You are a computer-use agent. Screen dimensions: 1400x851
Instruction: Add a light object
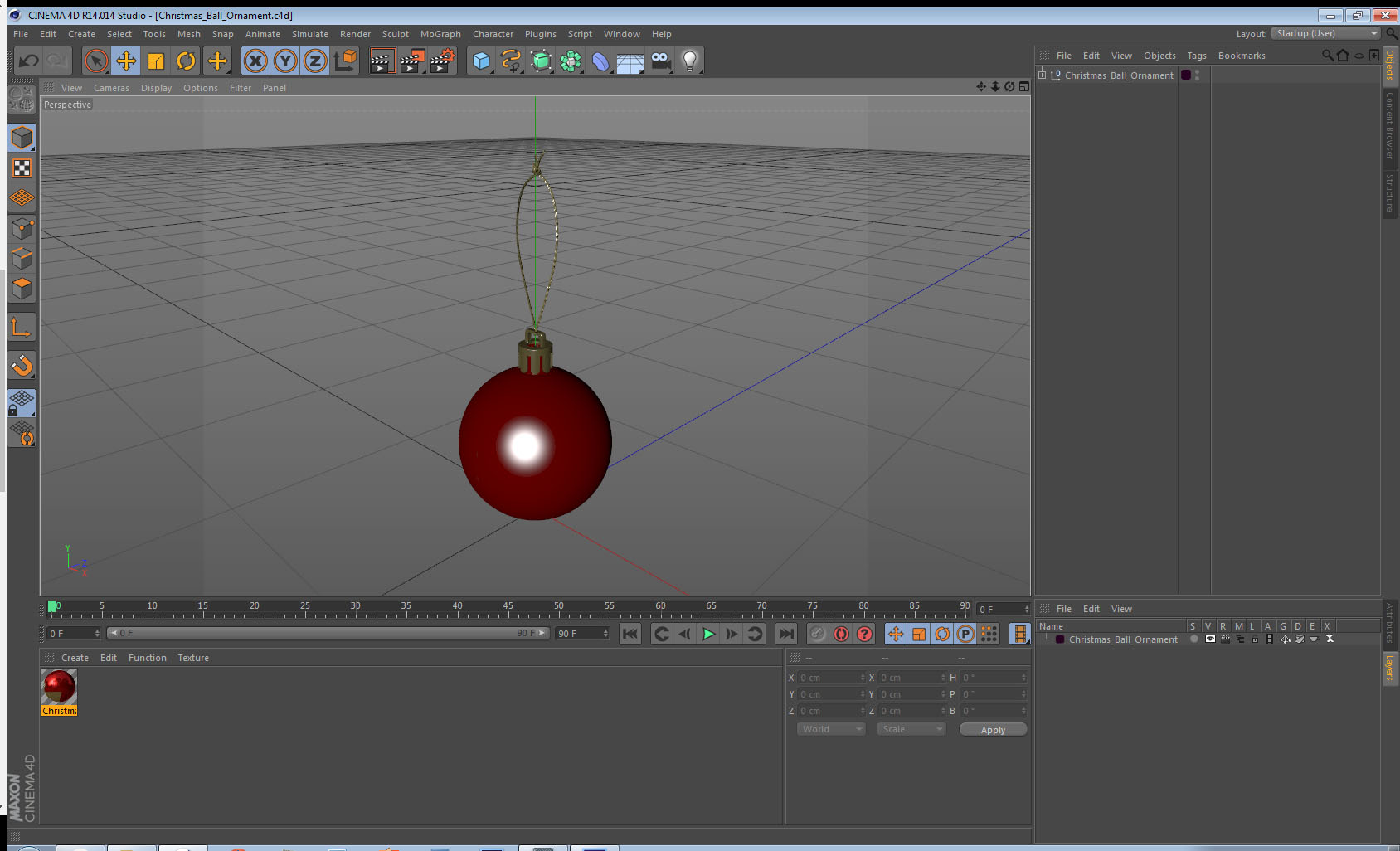pyautogui.click(x=690, y=61)
